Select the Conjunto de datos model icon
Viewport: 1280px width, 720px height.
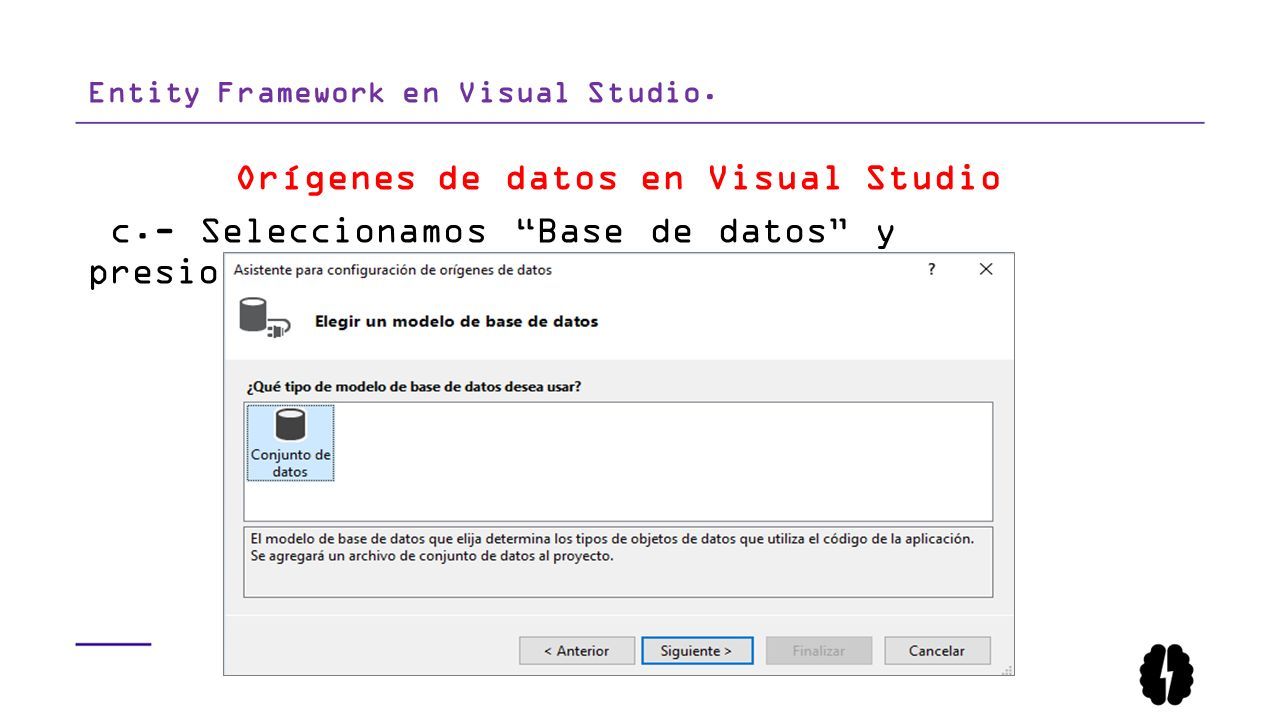point(290,443)
